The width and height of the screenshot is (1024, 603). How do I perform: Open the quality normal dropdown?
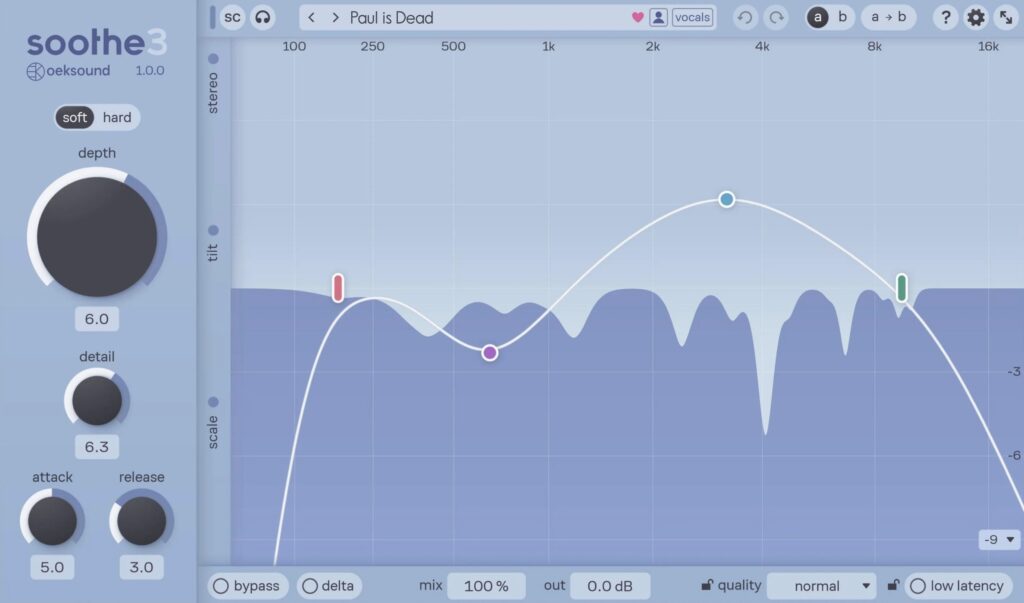click(x=822, y=586)
